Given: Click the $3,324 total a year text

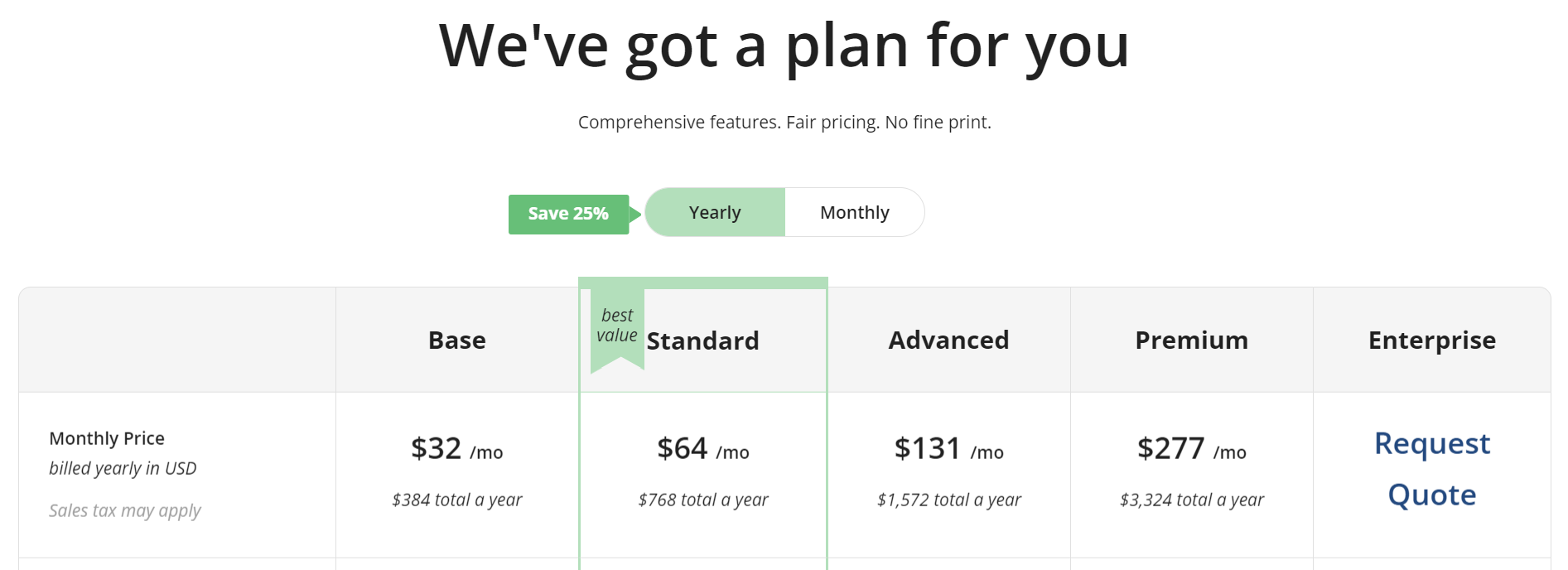Looking at the screenshot, I should point(1191,500).
